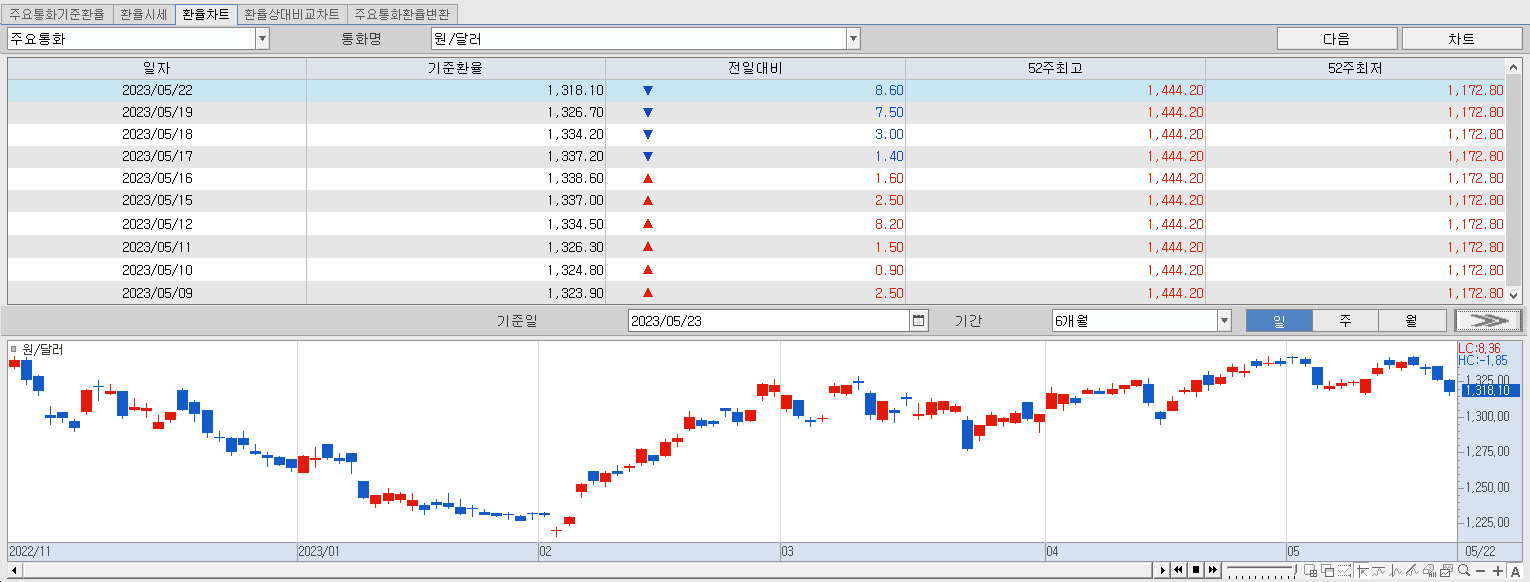Image resolution: width=1530 pixels, height=582 pixels.
Task: Select the 2023/05/09 date cell
Action: 157,293
